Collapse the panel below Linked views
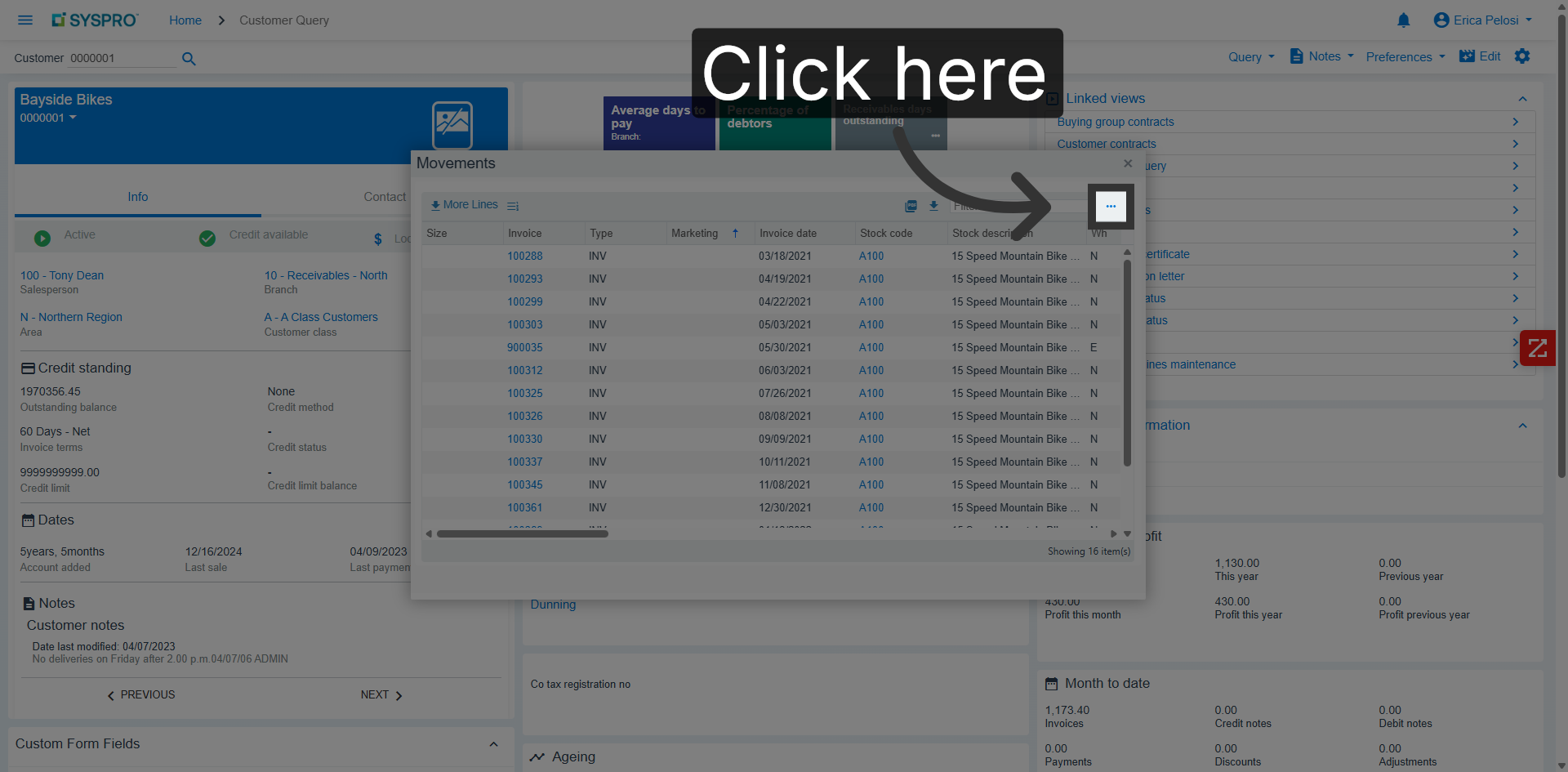 point(1522,426)
